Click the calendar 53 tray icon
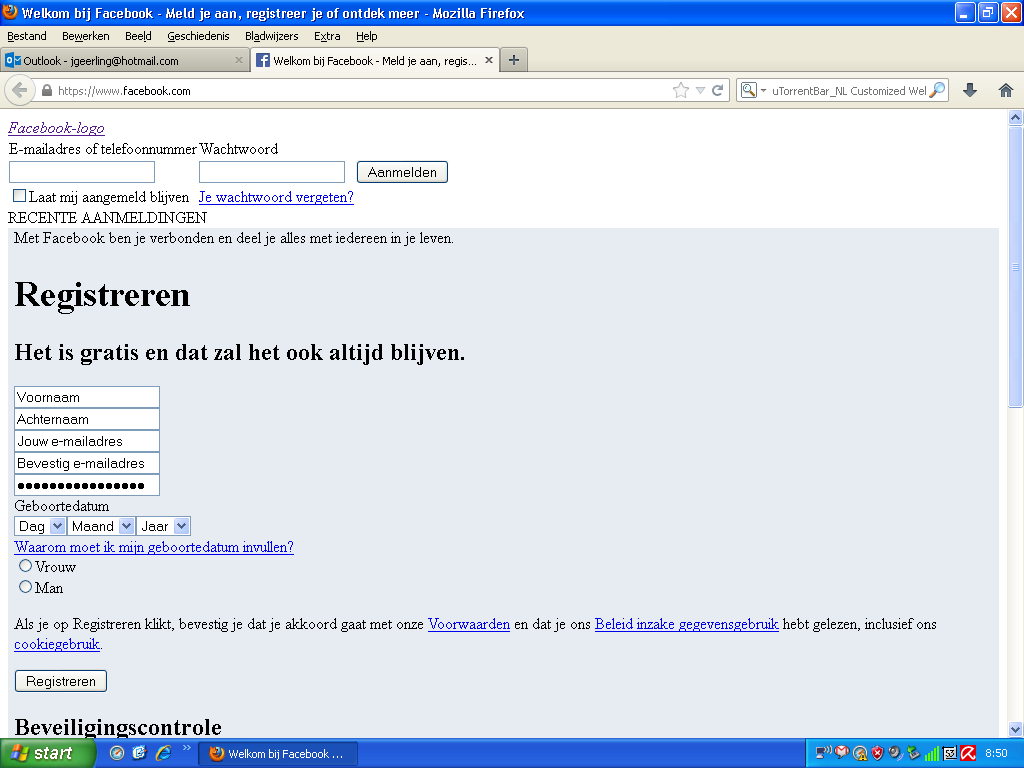1024x768 pixels. pos(950,753)
